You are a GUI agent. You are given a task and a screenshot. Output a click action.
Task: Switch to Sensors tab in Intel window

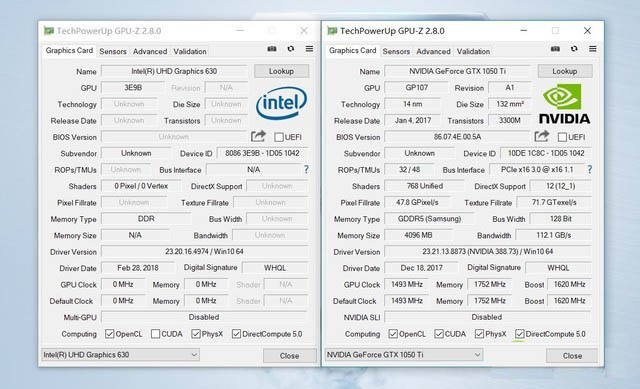113,51
